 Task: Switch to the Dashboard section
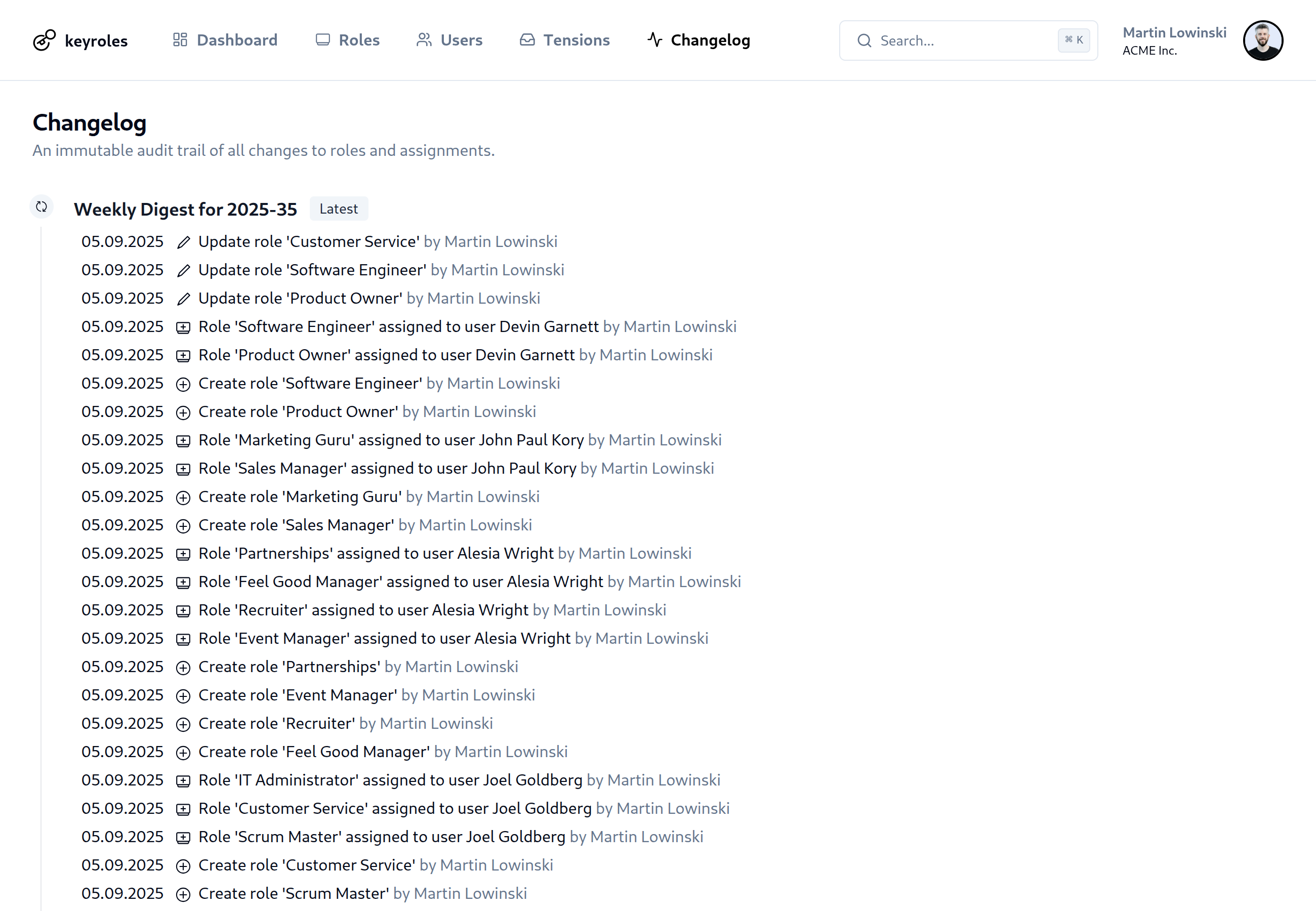(236, 40)
